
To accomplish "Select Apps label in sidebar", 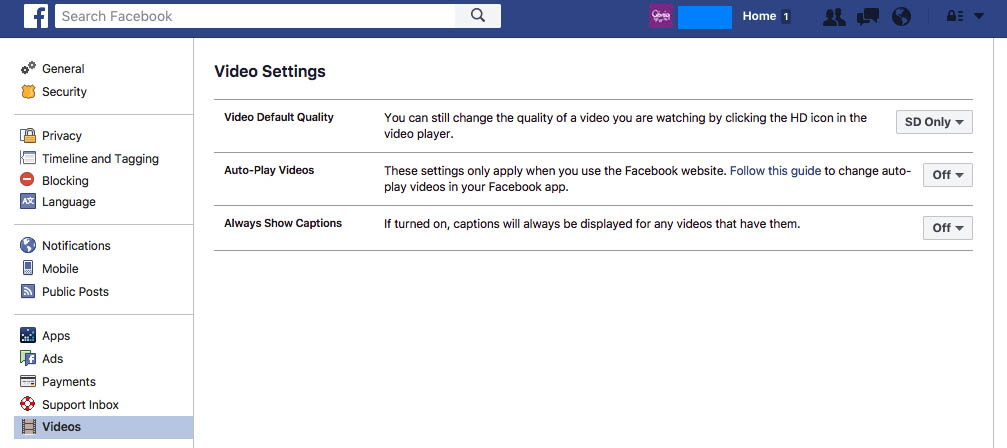I will (x=56, y=336).
